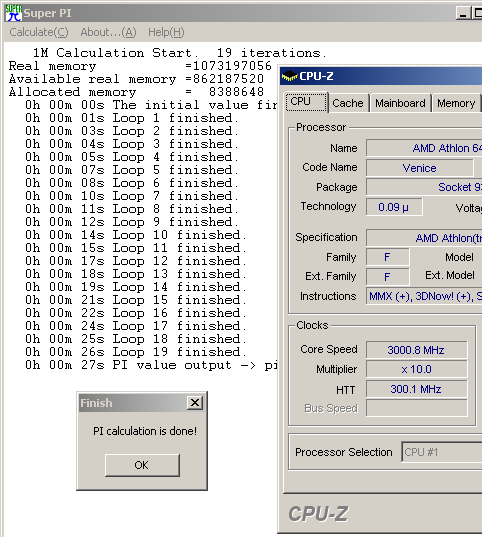
Task: Click the '27s PI value output' log line
Action: (151, 365)
